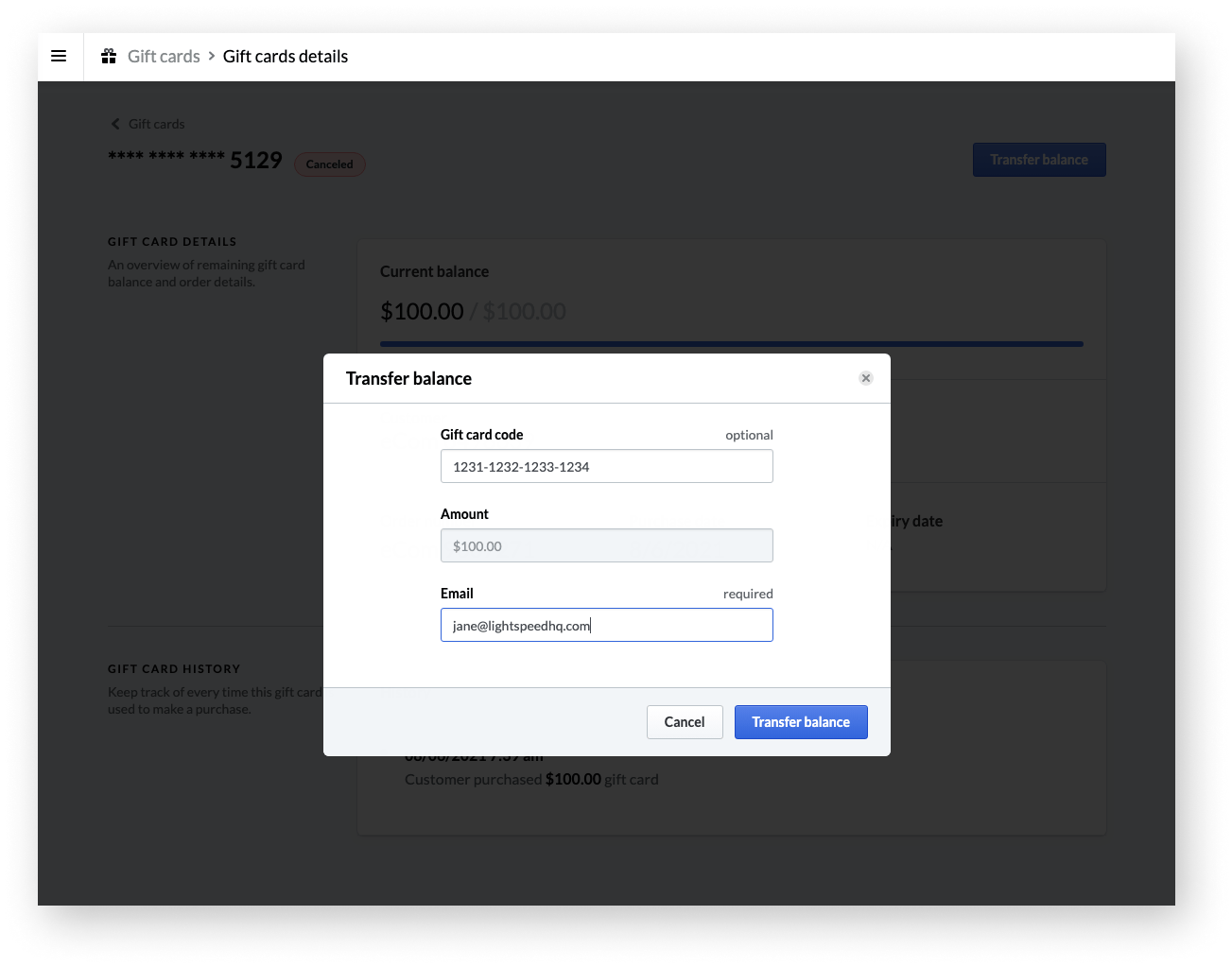The image size is (1232, 967).
Task: Click the card number ending 5129
Action: pyautogui.click(x=195, y=160)
